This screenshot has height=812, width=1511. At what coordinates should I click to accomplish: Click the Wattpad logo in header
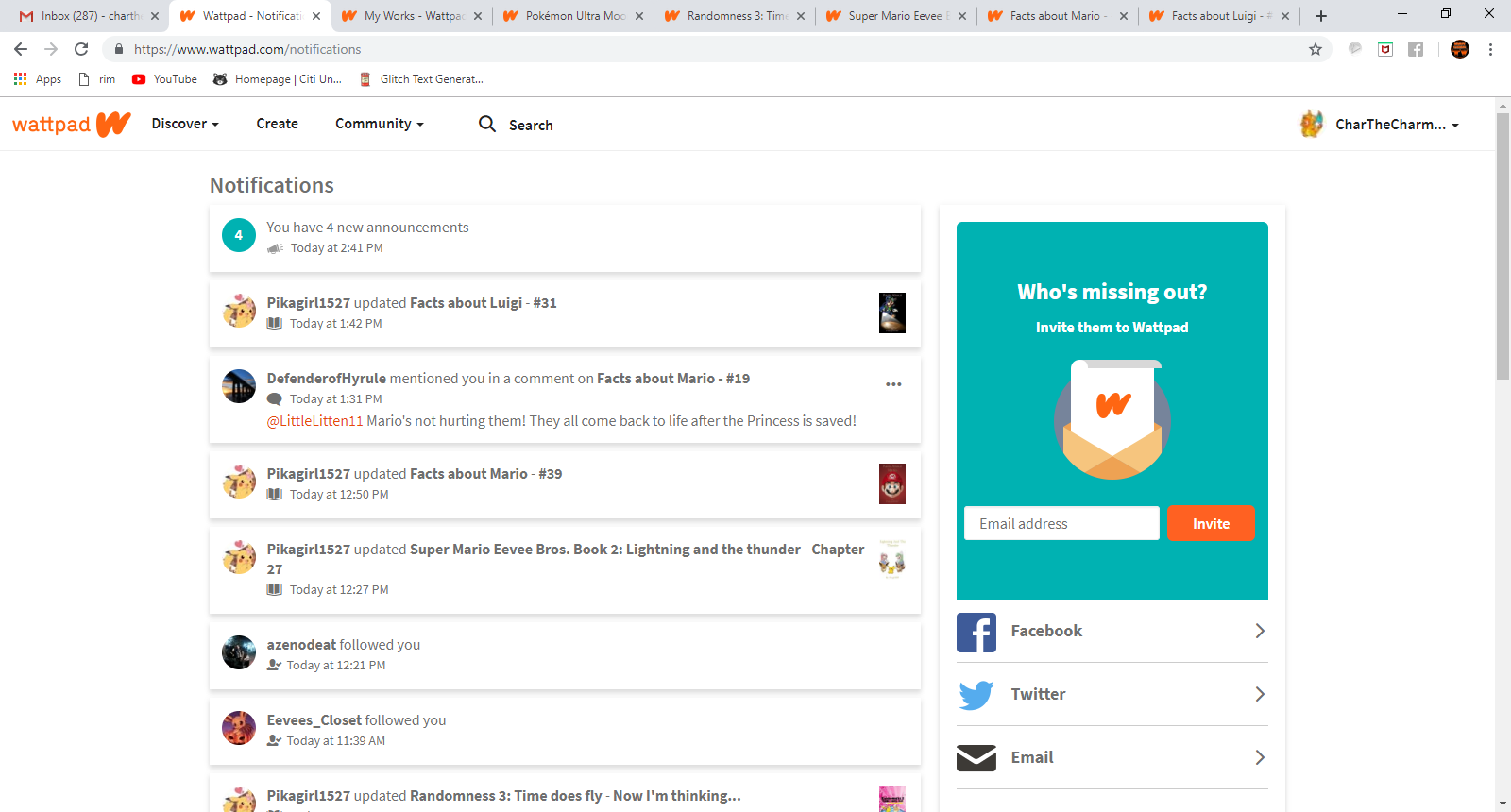pos(71,125)
